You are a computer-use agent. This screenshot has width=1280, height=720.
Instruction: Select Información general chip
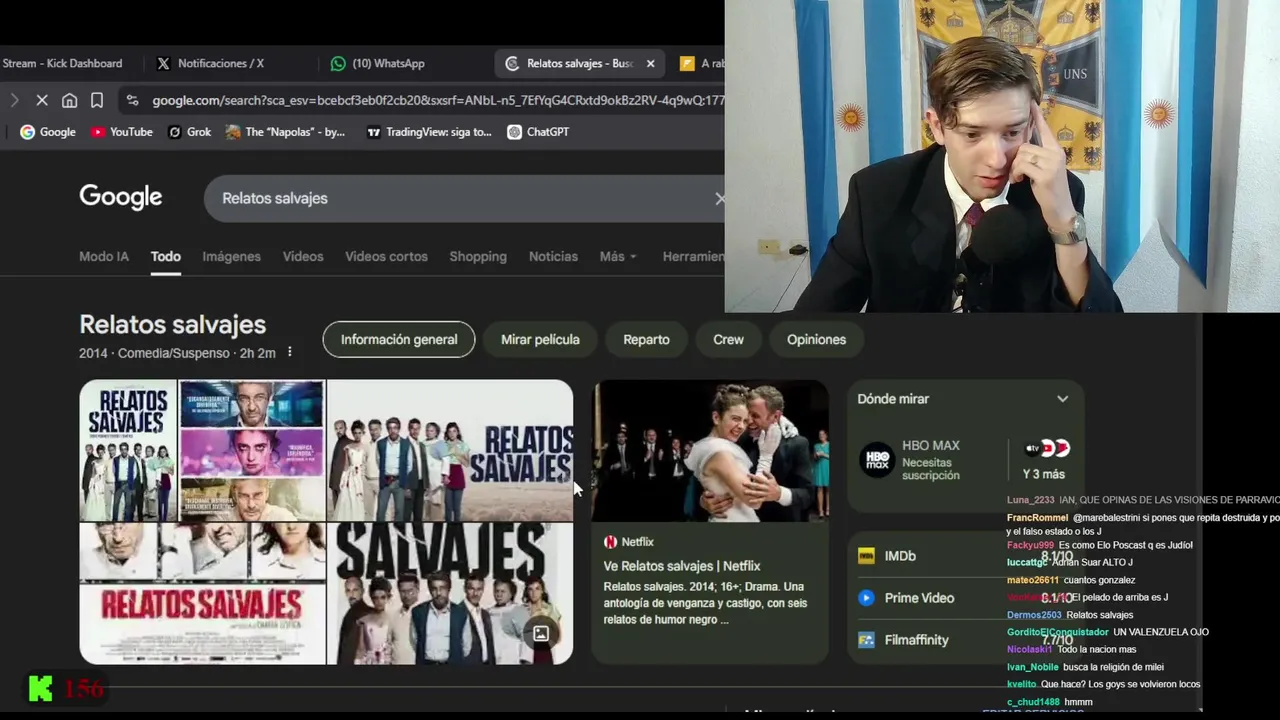[x=399, y=339]
